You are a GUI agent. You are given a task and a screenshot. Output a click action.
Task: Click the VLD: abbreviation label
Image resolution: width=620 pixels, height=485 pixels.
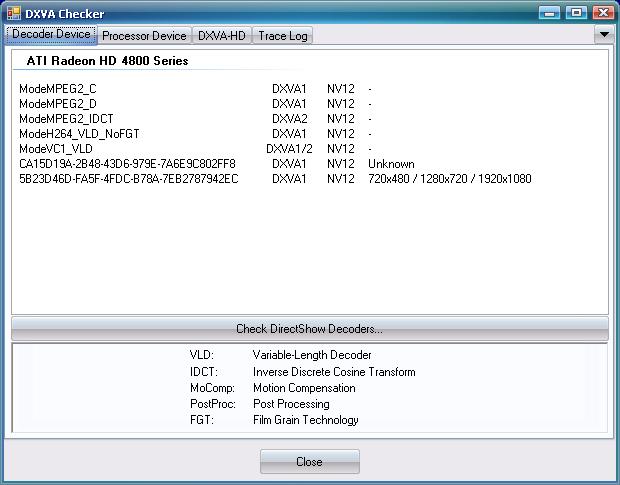[202, 355]
